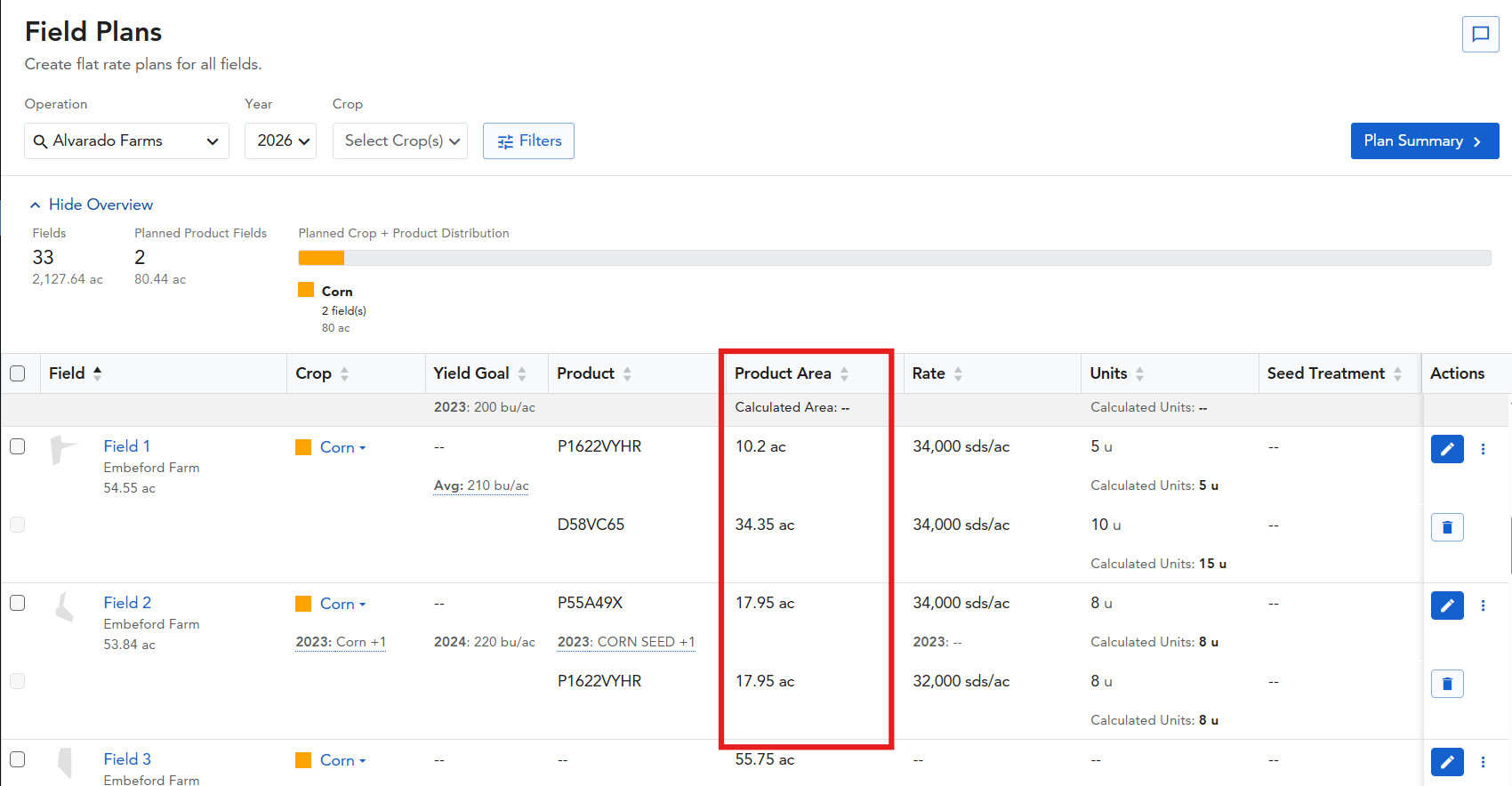Tick the D58VC65 row checkbox
The width and height of the screenshot is (1512, 786).
point(17,525)
